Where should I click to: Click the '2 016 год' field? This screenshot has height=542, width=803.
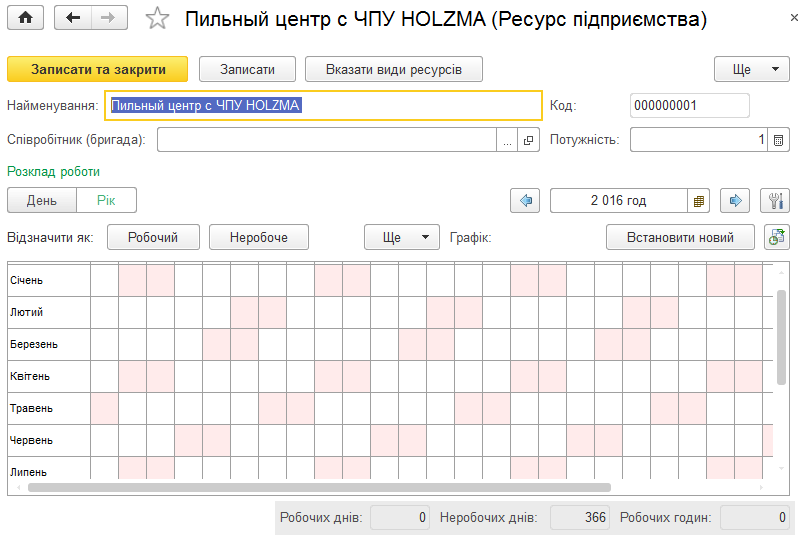point(619,200)
